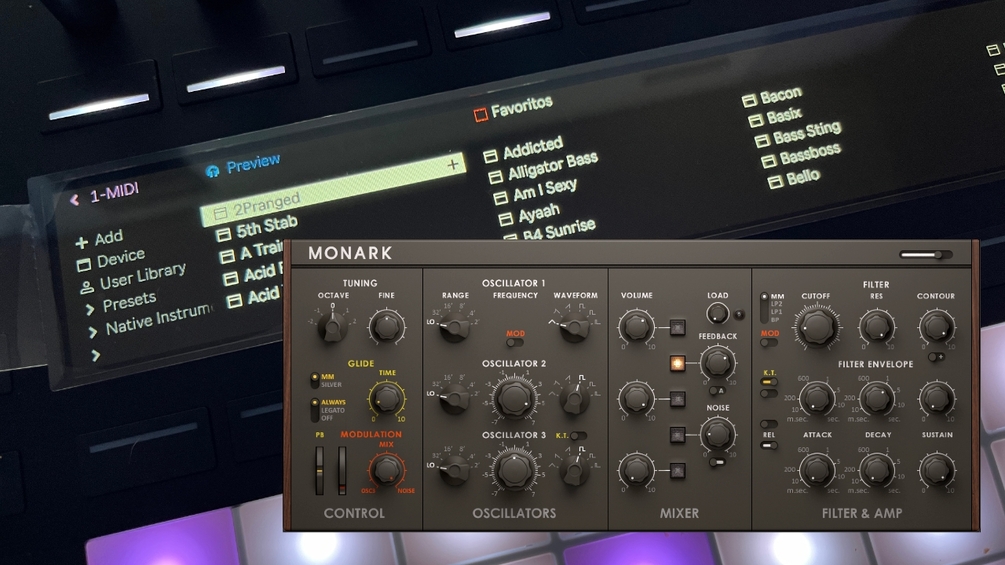The height and width of the screenshot is (565, 1005).
Task: Click the headphone Preview icon
Action: tap(213, 170)
